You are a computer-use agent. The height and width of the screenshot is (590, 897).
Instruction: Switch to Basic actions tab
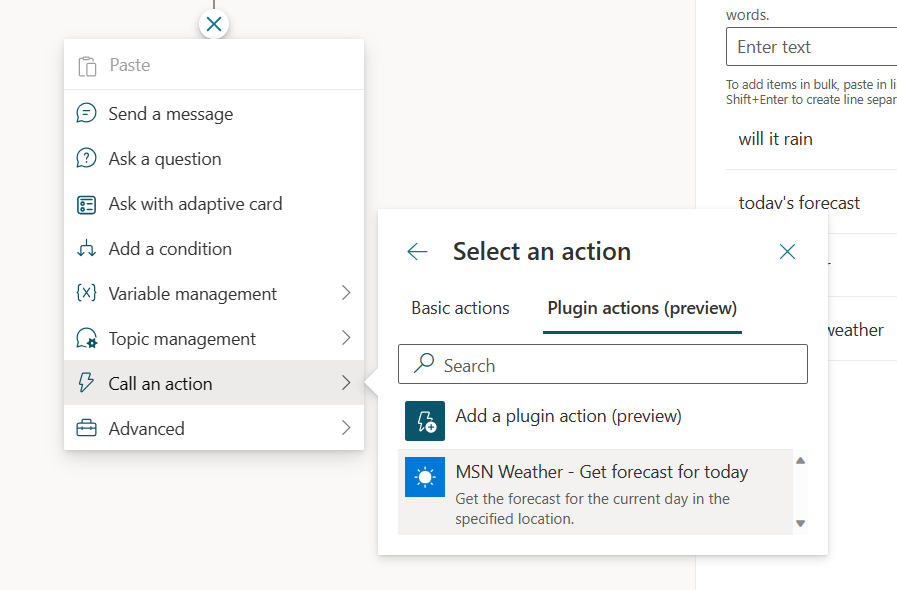tap(460, 308)
